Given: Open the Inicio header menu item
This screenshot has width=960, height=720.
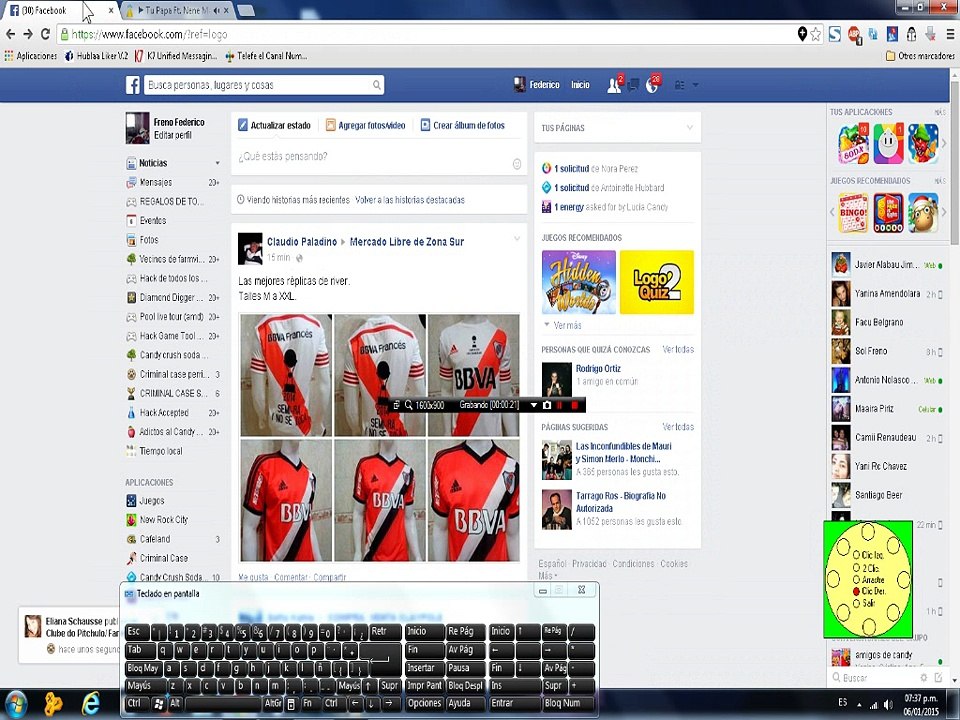Looking at the screenshot, I should point(580,85).
